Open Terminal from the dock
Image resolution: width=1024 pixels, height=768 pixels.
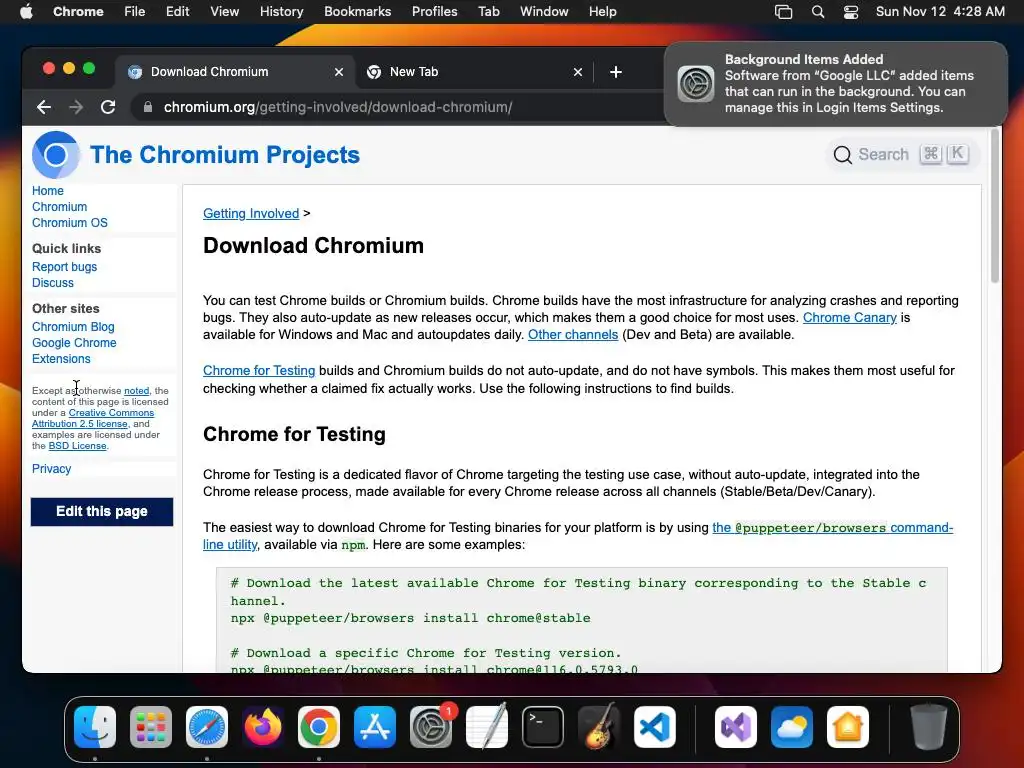point(543,727)
